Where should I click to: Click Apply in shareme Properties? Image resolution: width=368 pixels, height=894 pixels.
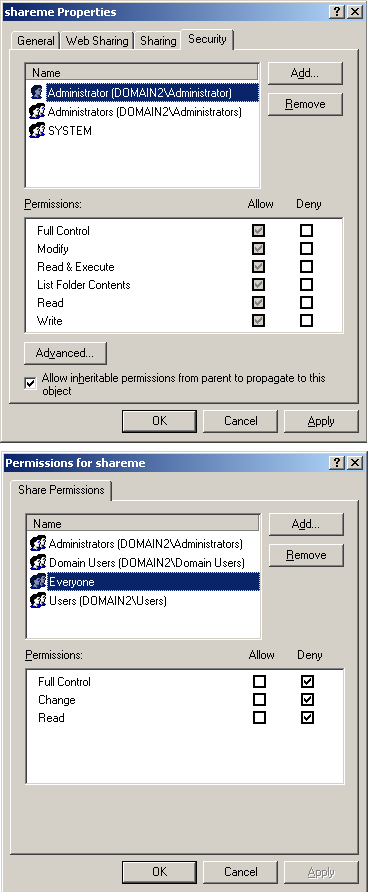(x=321, y=421)
